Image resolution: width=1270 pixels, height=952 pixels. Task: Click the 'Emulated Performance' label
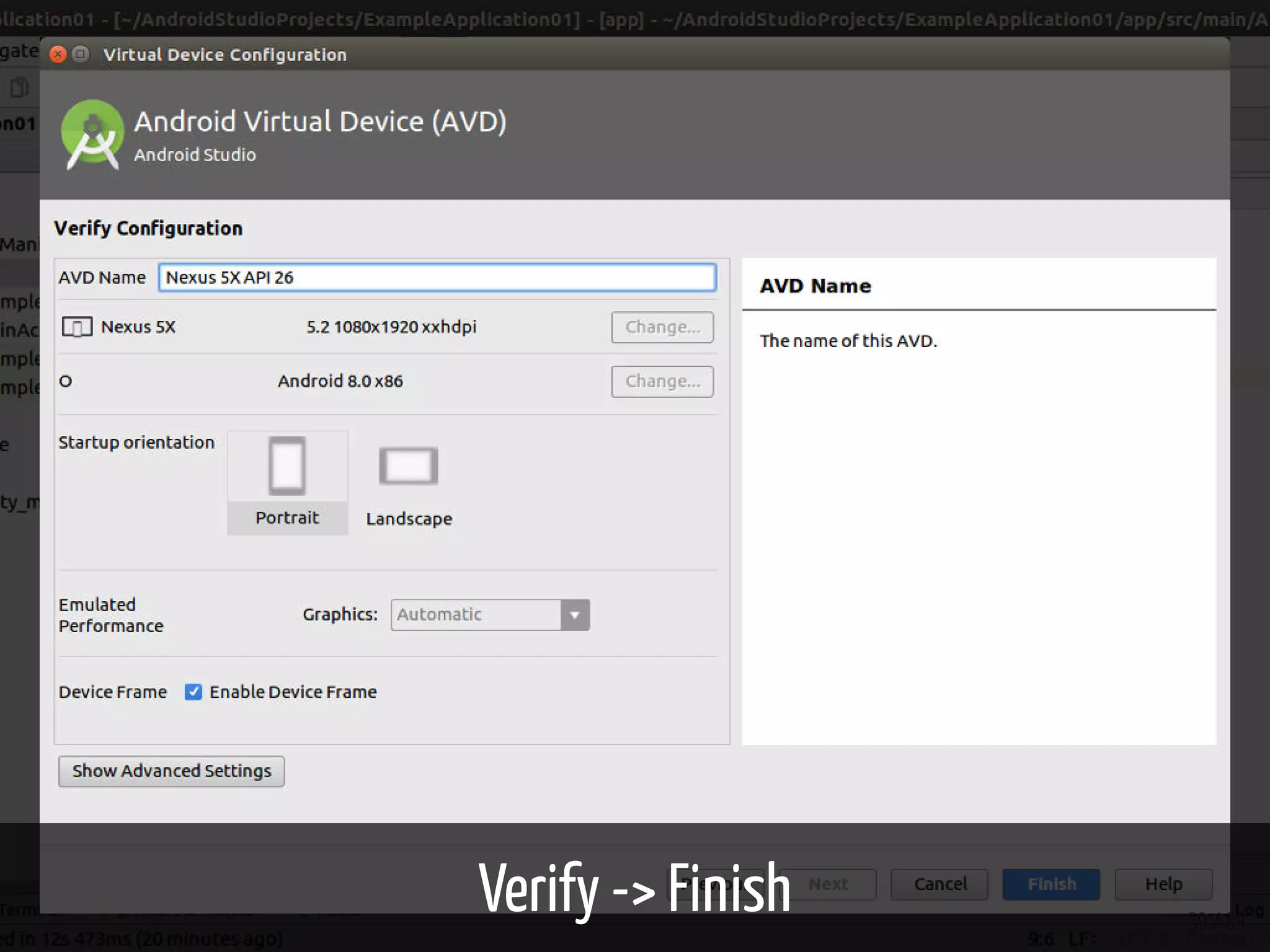111,615
